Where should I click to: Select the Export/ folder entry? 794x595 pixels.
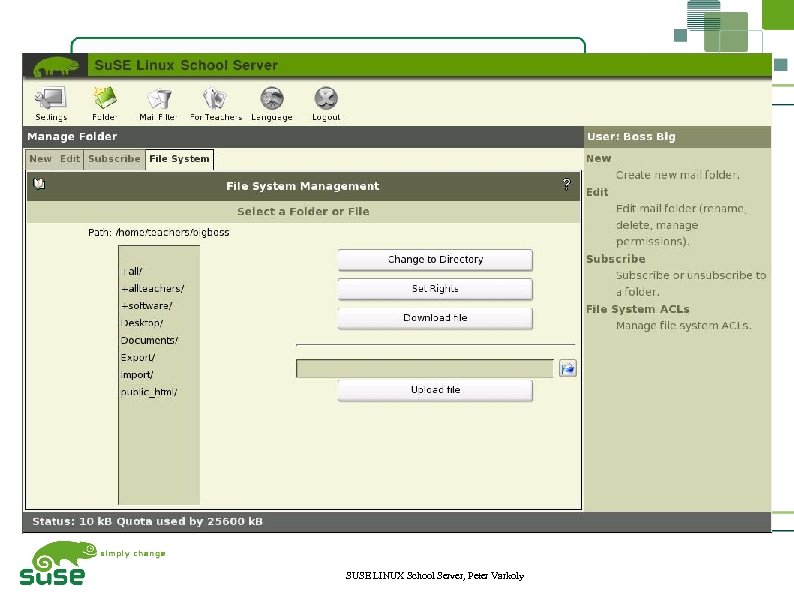point(138,358)
